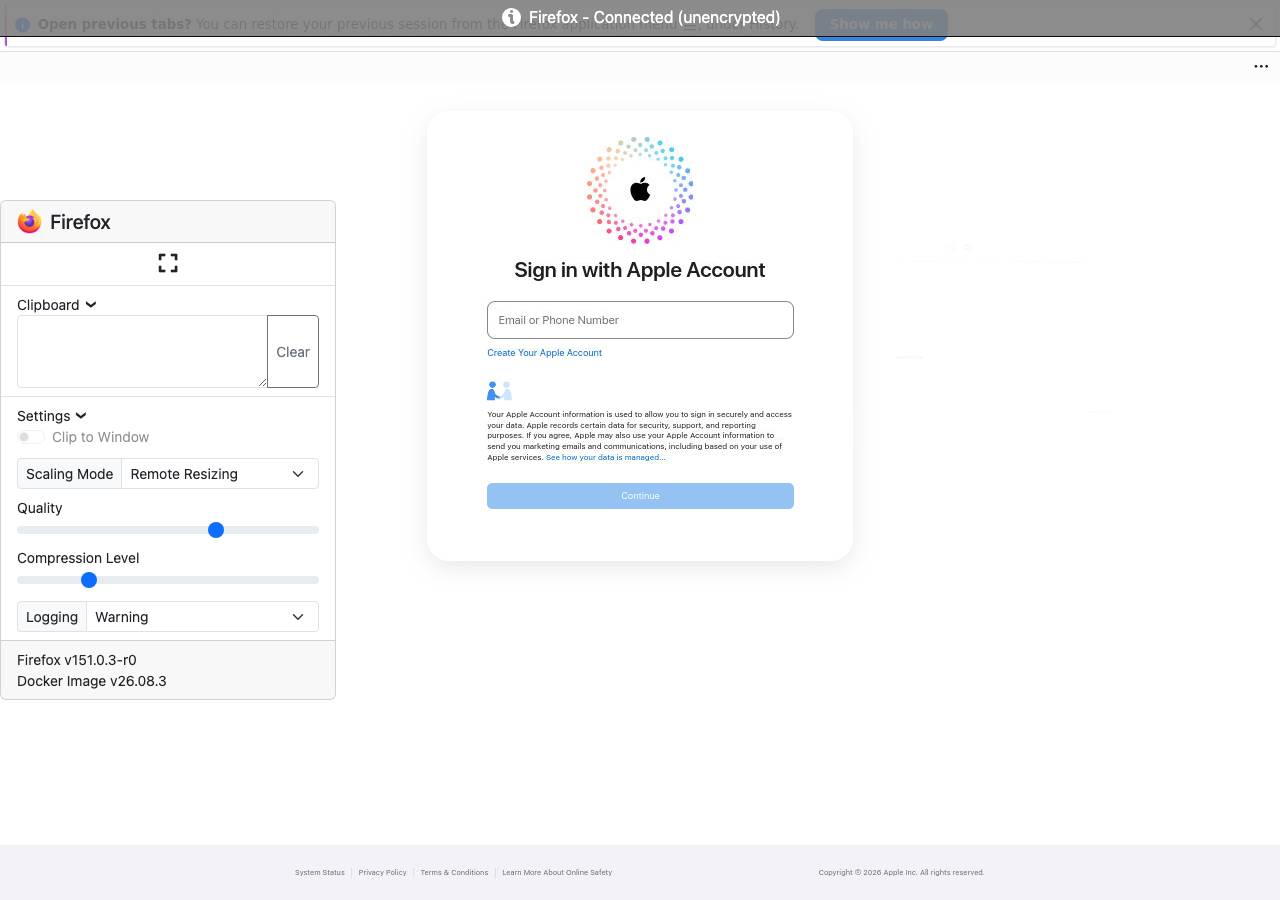Focus the Clipboard text area
Viewport: 1280px width, 900px height.
[x=142, y=352]
